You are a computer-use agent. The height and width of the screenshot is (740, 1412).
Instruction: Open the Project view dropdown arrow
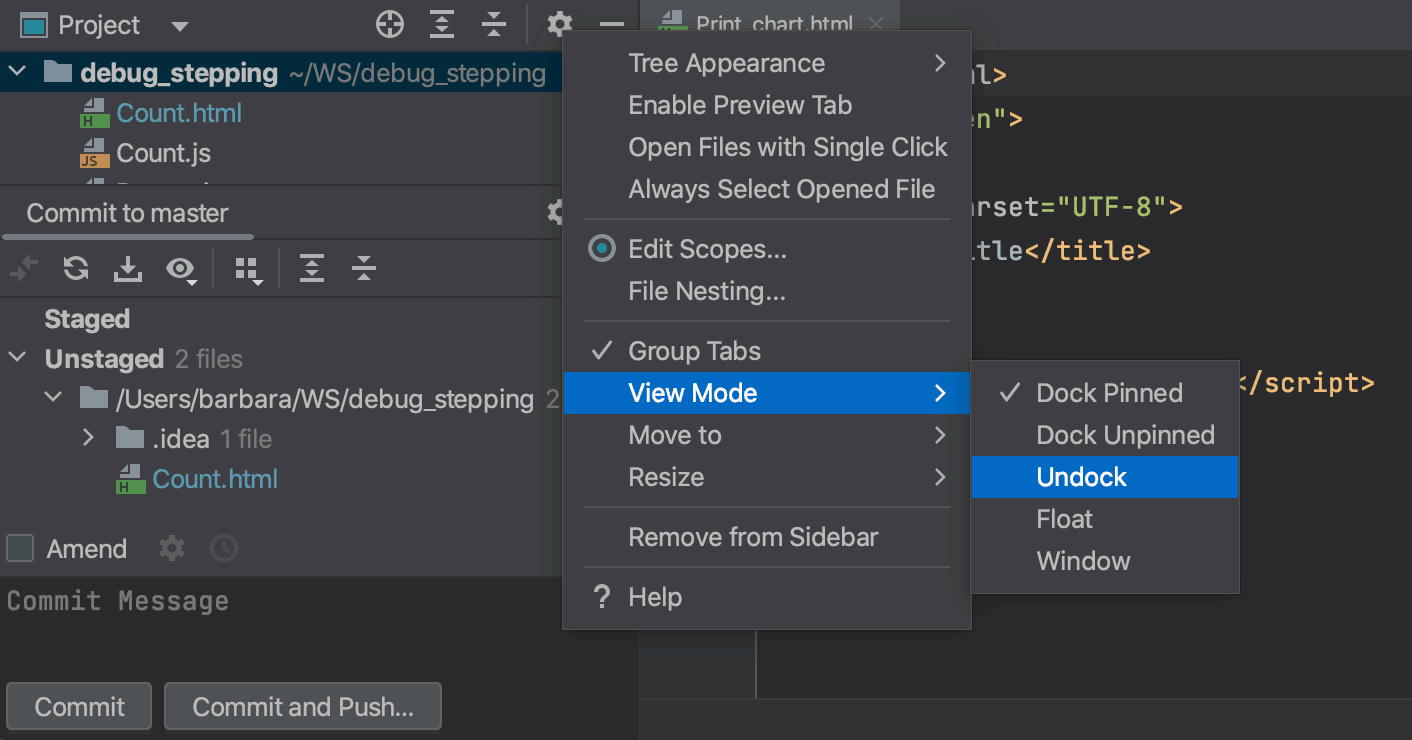point(179,26)
